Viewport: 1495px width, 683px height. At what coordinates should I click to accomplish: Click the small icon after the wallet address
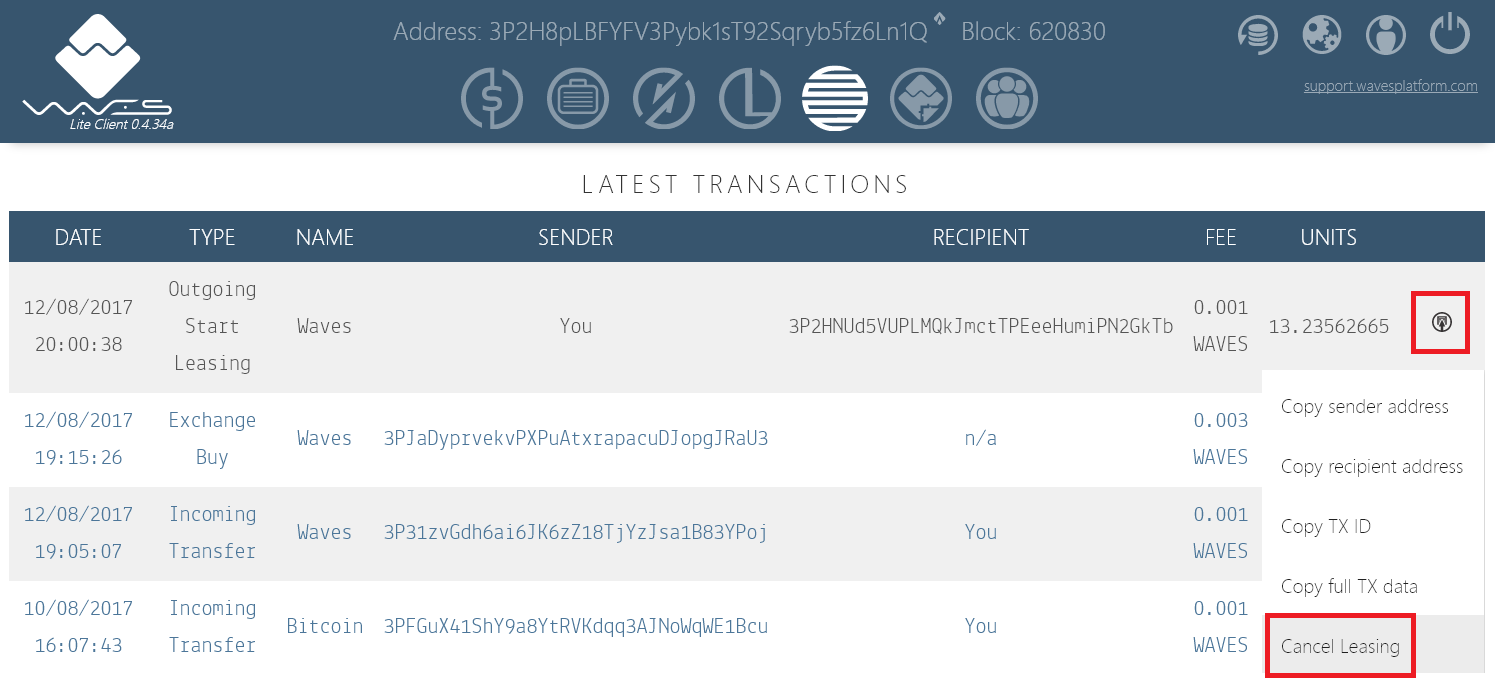click(x=939, y=19)
